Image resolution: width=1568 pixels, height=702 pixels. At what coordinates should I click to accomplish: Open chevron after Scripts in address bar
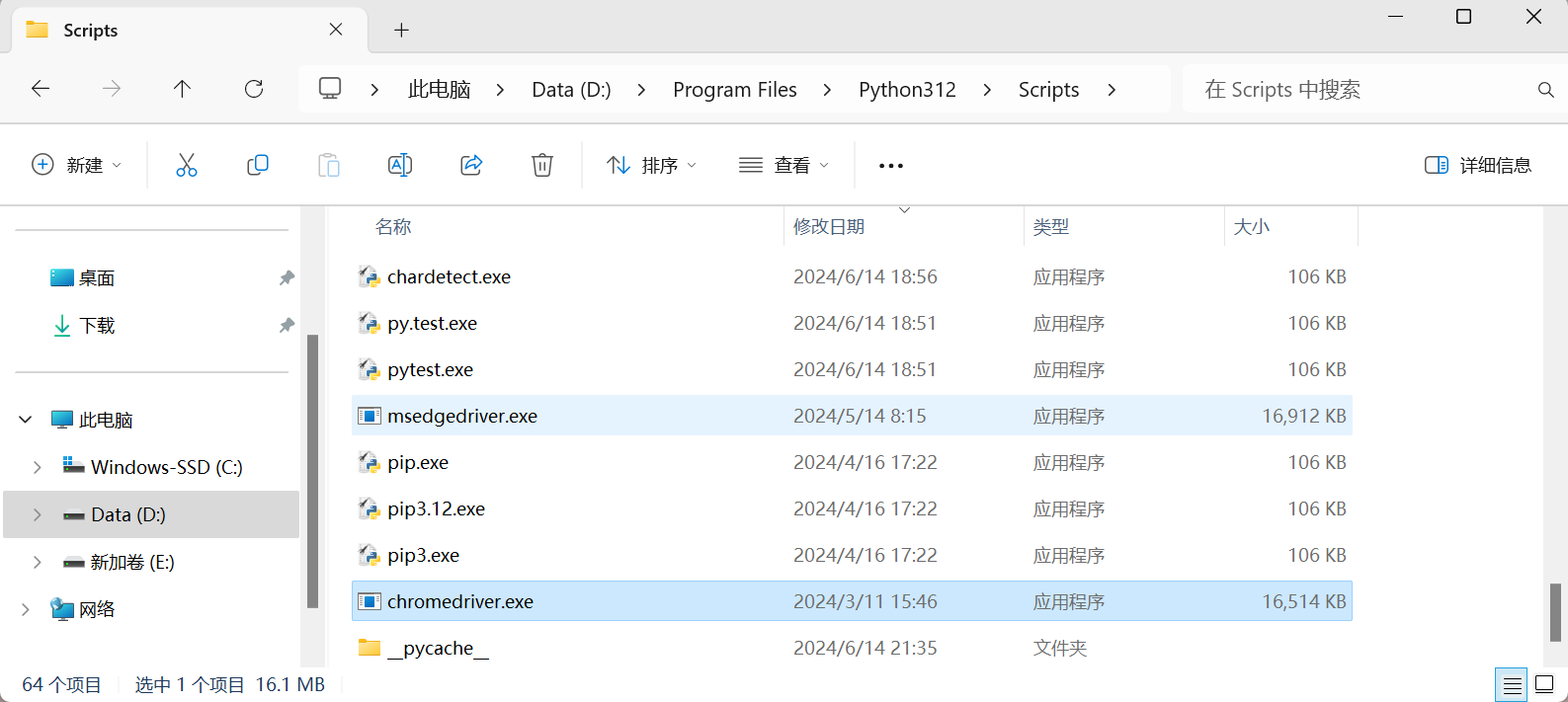pyautogui.click(x=1112, y=90)
